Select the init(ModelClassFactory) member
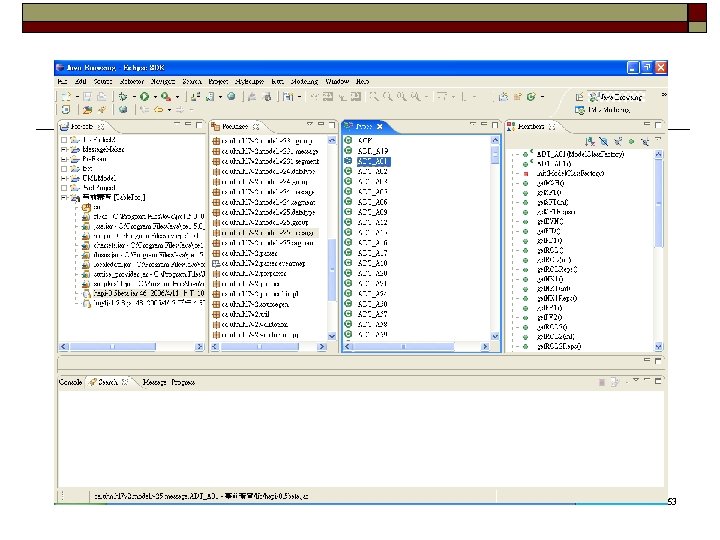The width and height of the screenshot is (720, 540). click(x=570, y=173)
